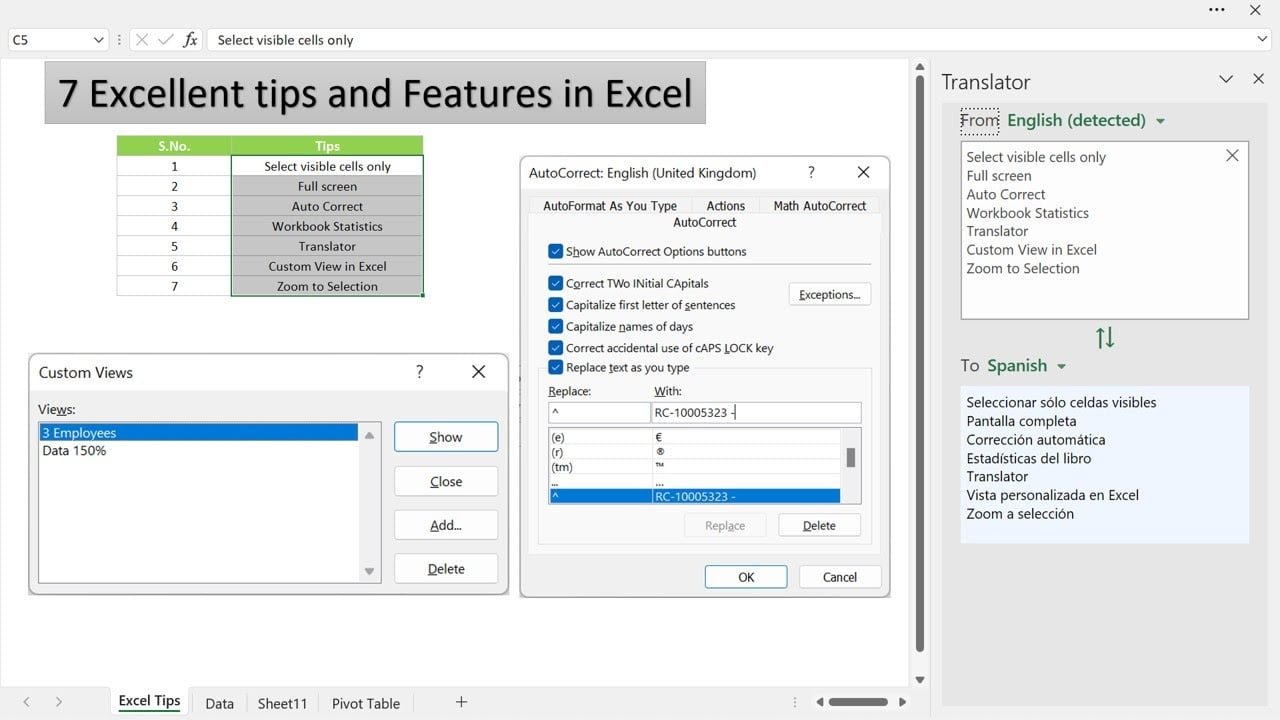Click Views list scroll up arrow
The height and width of the screenshot is (720, 1280).
point(369,435)
